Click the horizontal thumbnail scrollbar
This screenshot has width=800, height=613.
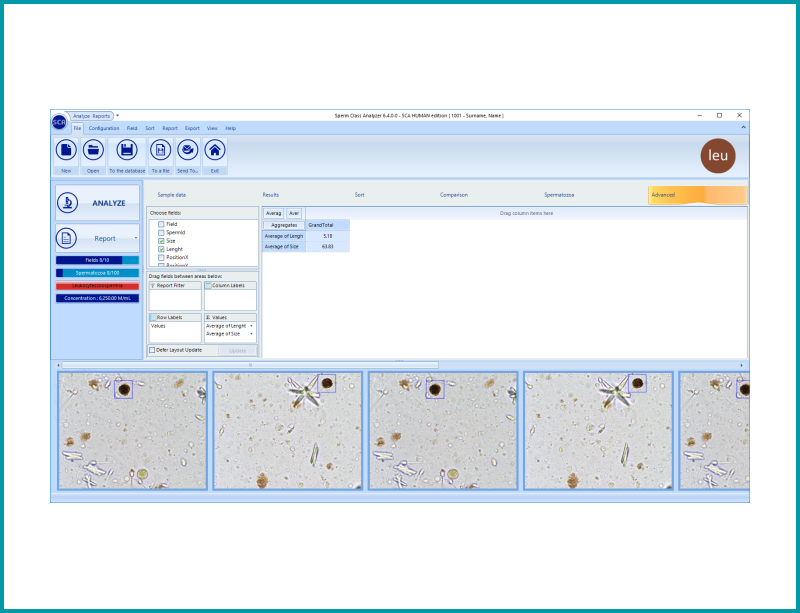[250, 365]
